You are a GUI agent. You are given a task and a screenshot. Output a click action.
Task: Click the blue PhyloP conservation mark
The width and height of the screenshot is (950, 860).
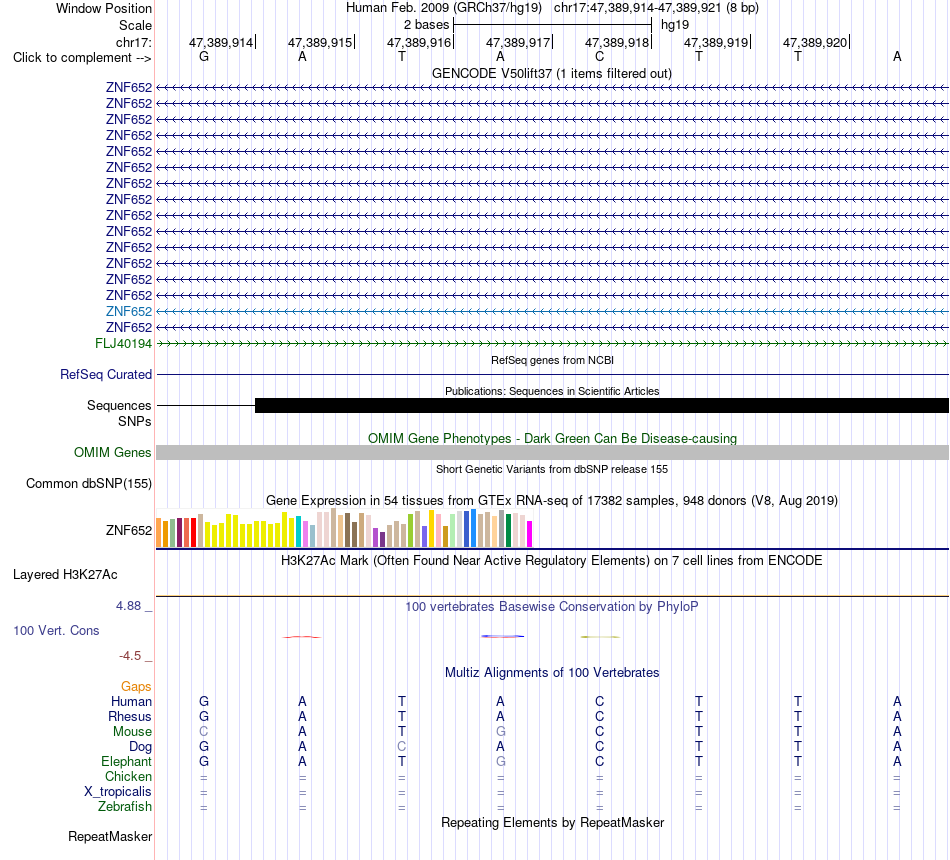[x=503, y=636]
